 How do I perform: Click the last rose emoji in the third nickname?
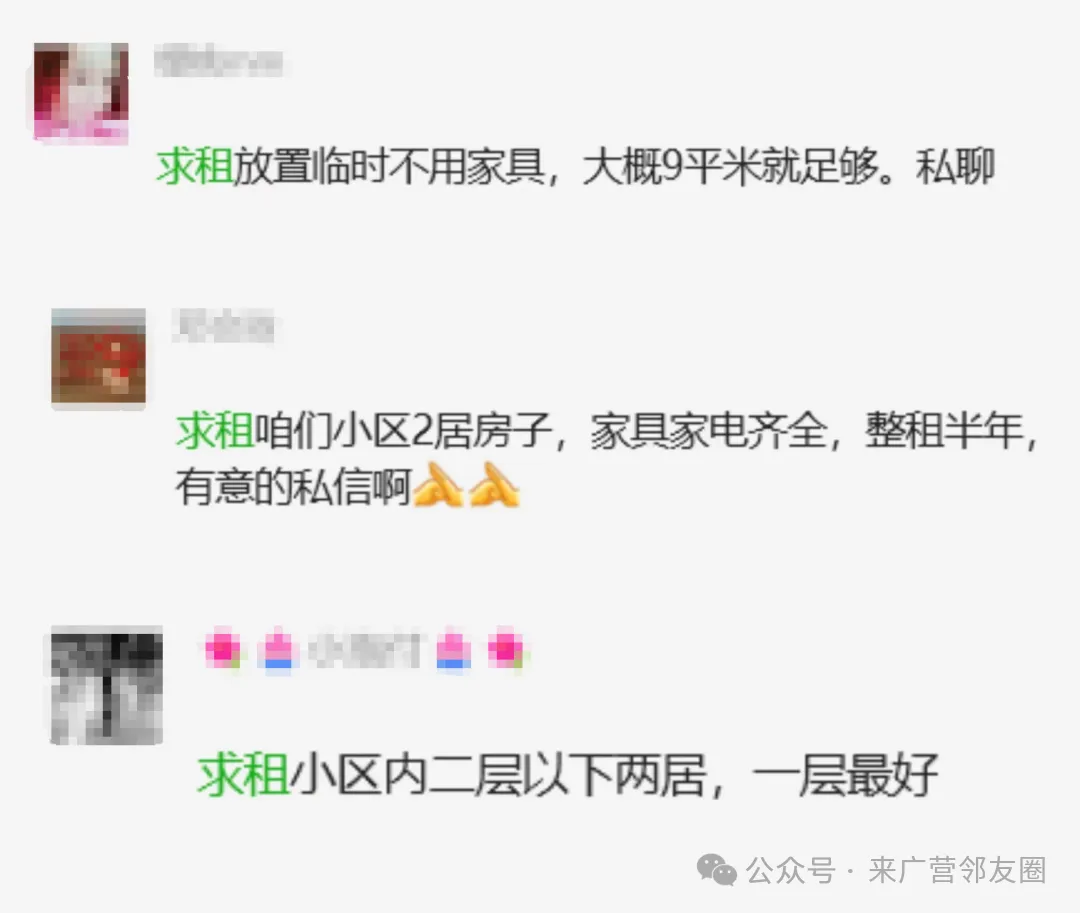tap(506, 649)
